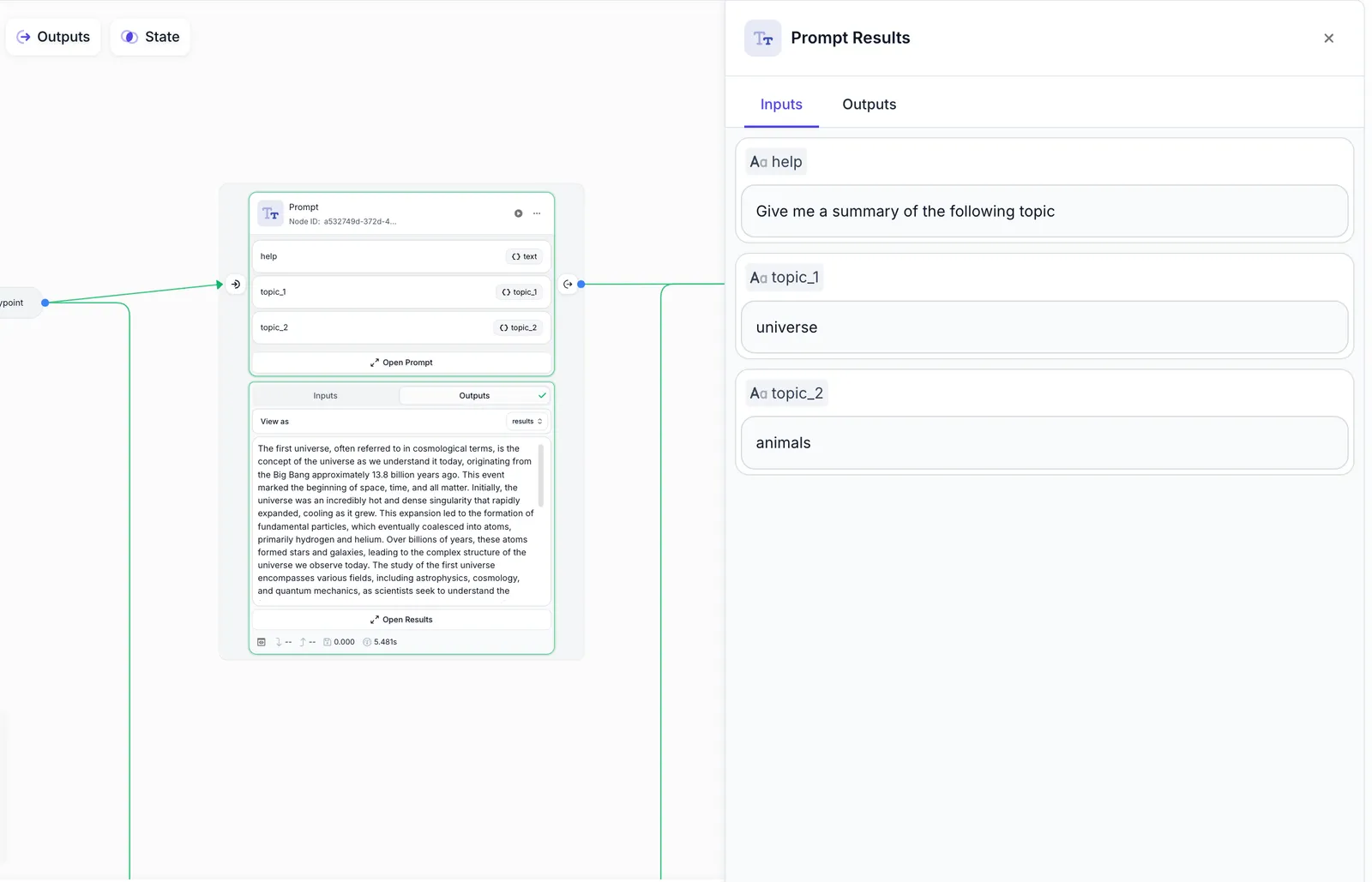Click the node results text scrollbar

(x=540, y=476)
